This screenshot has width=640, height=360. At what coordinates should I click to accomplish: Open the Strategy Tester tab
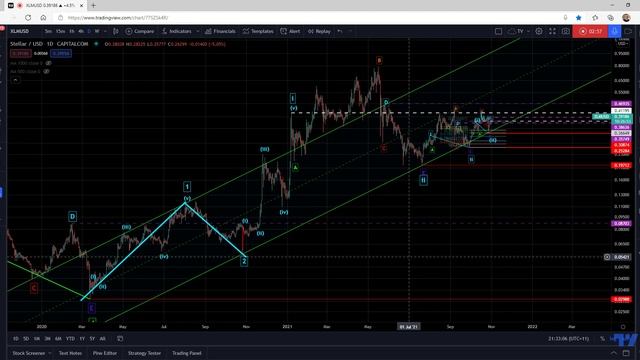(x=144, y=353)
